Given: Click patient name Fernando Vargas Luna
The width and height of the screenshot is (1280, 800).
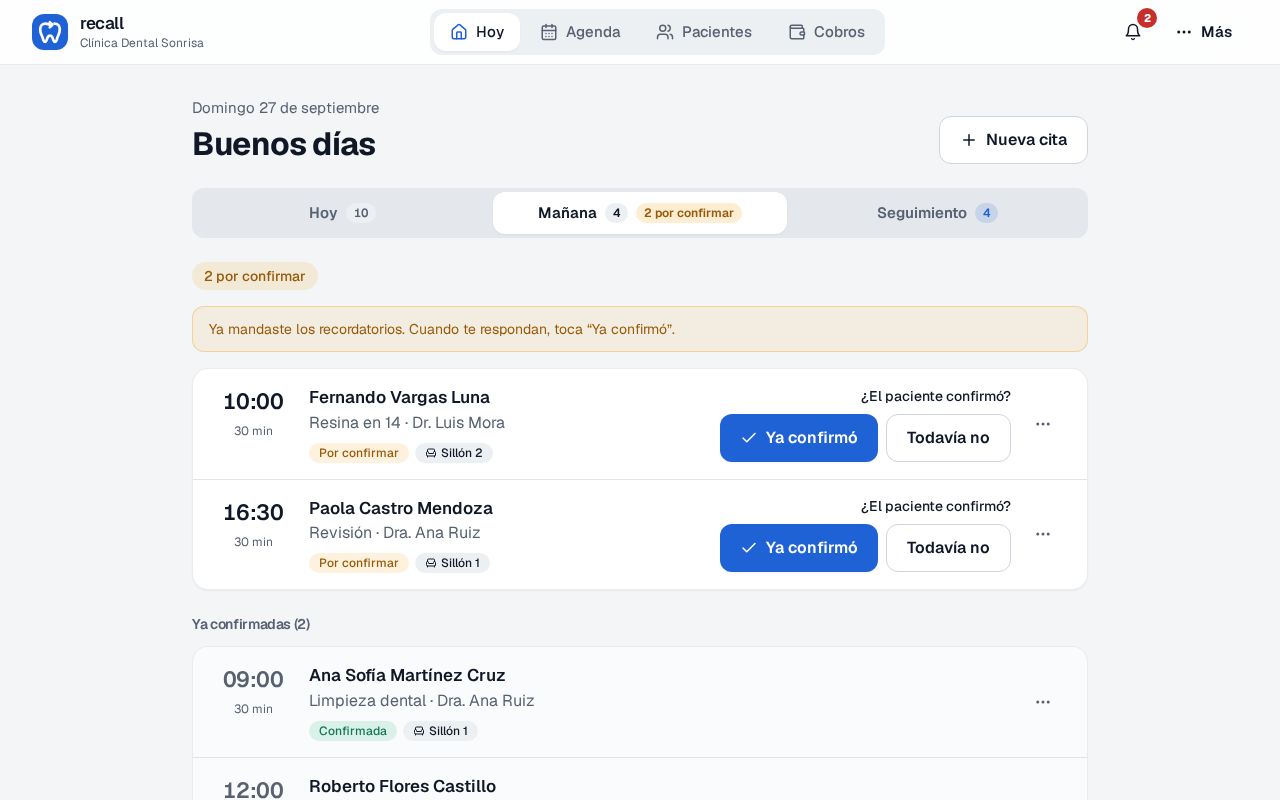Looking at the screenshot, I should (399, 397).
